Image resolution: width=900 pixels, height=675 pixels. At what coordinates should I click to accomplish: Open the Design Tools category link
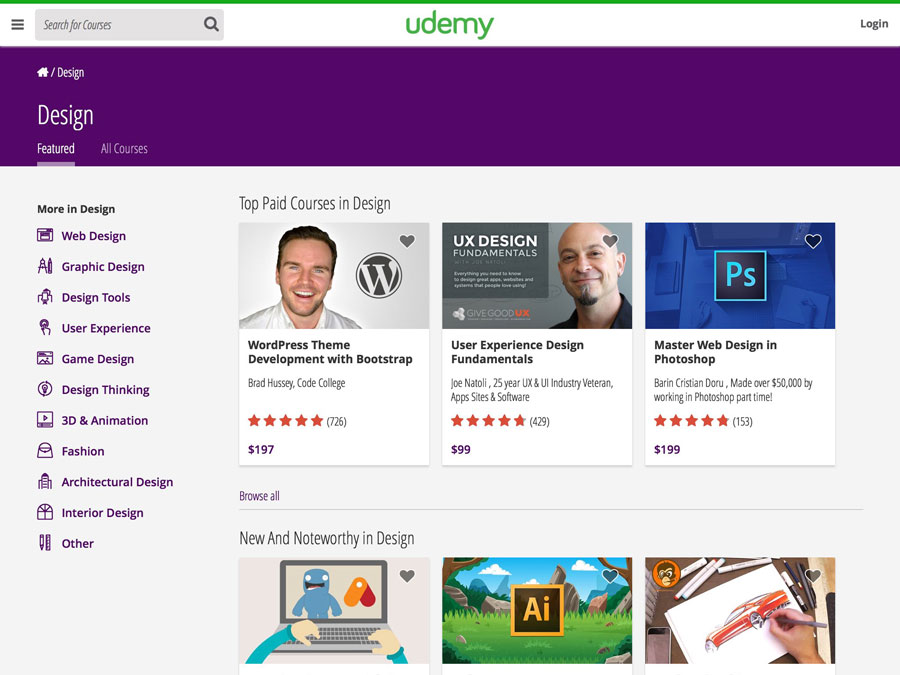click(96, 297)
